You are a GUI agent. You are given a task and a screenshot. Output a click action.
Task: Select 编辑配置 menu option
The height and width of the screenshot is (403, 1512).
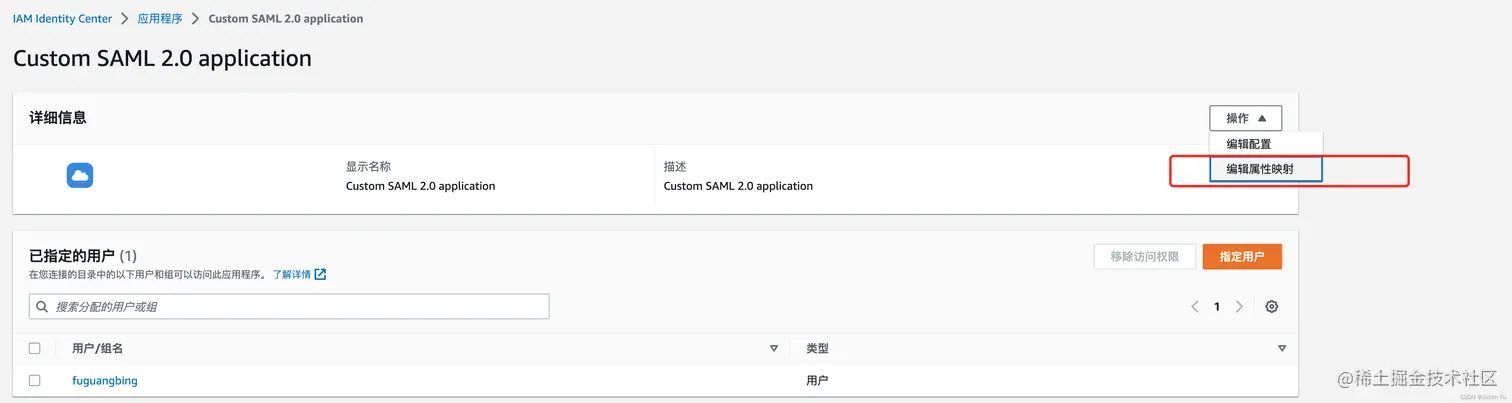pos(1266,144)
